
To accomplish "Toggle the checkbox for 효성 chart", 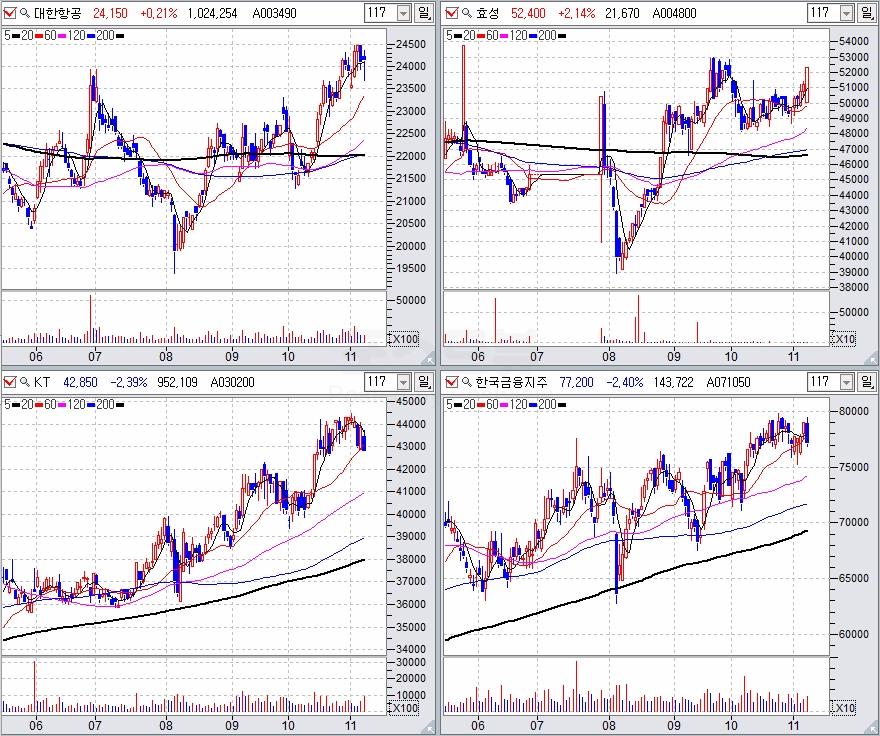I will [450, 13].
